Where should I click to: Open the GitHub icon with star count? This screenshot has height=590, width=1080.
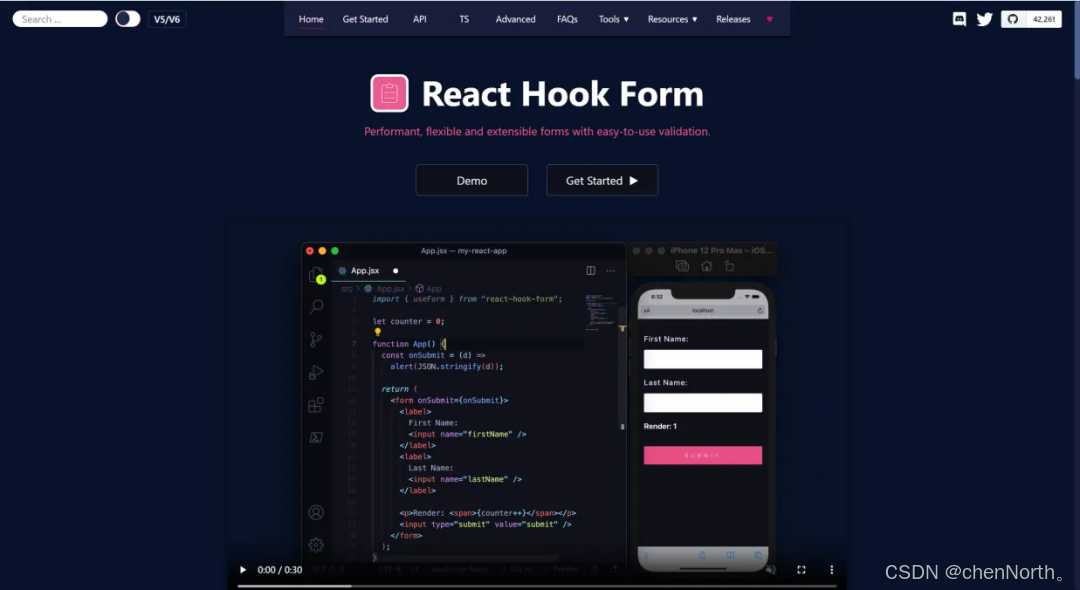(x=1031, y=19)
